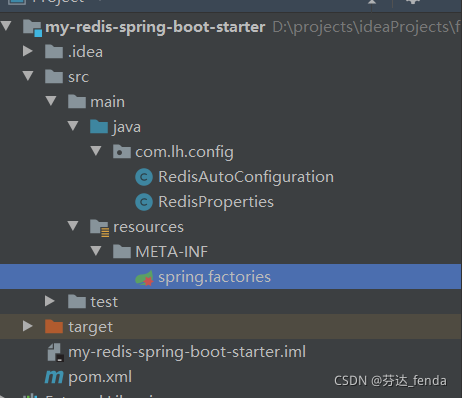Screen dimensions: 462x398
Task: Click the com.lh.config package icon
Action: (122, 152)
